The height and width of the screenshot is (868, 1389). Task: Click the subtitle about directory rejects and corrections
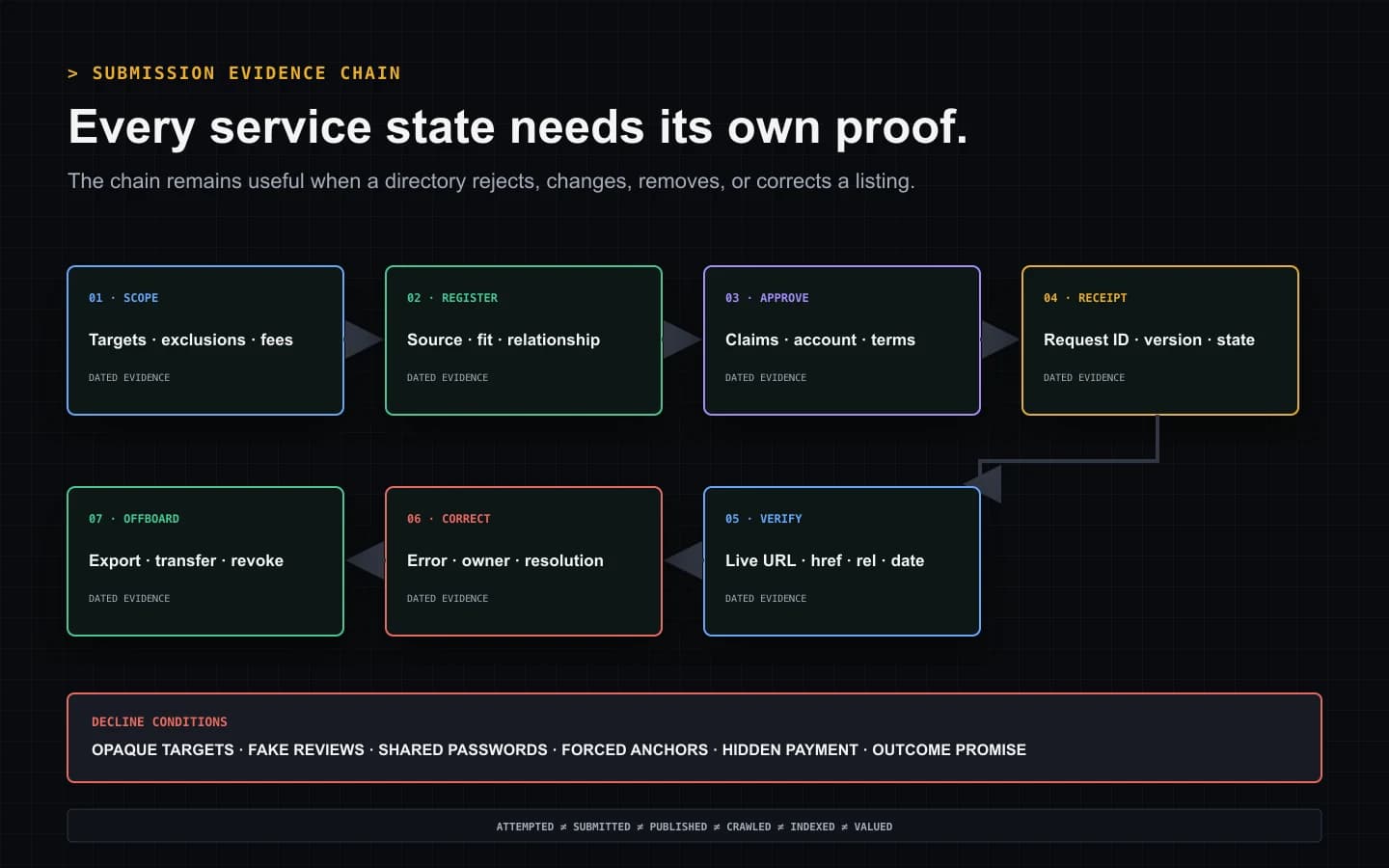[491, 181]
